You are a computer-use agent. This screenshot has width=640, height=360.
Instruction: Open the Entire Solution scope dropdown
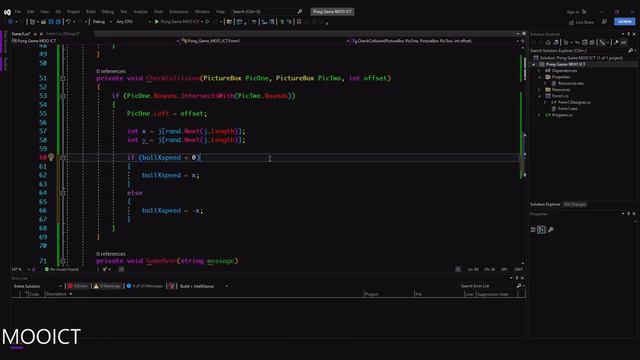38,286
